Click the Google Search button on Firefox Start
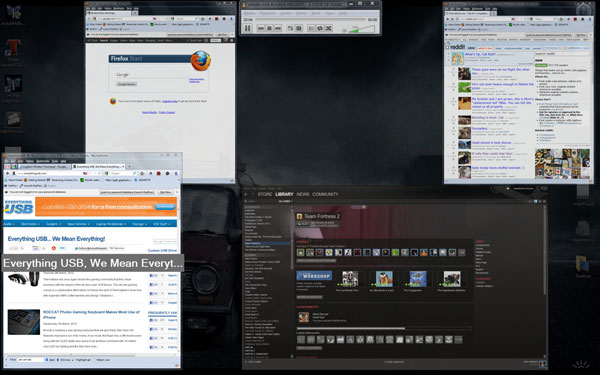The height and width of the screenshot is (375, 600). (127, 84)
